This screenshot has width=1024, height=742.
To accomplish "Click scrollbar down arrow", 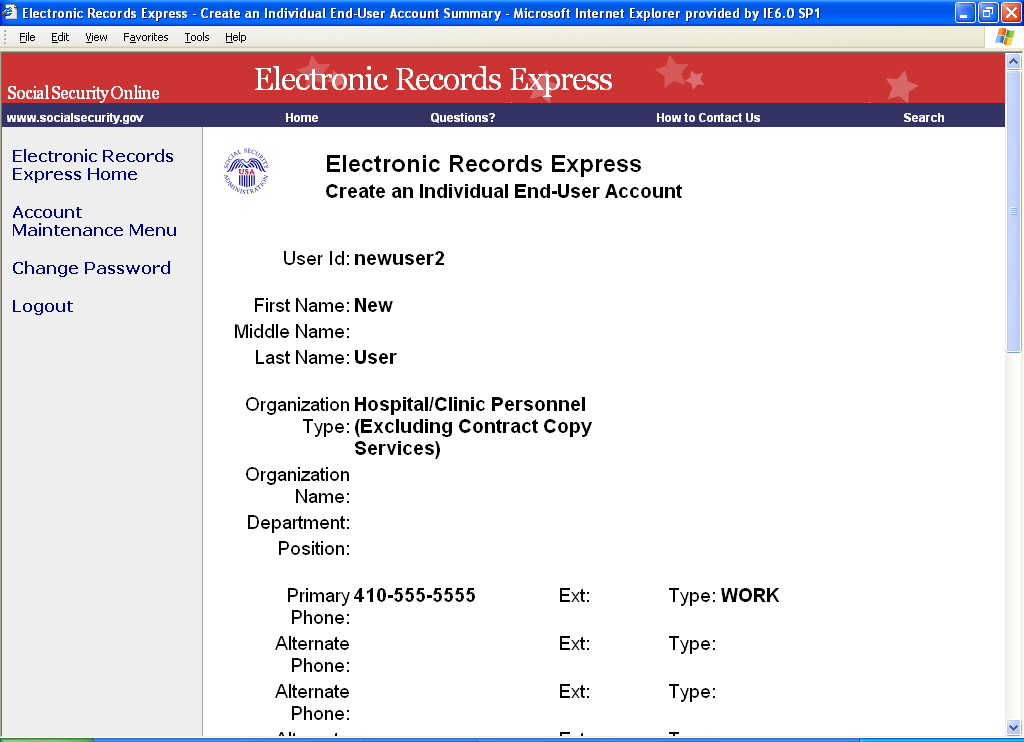I will [1013, 727].
